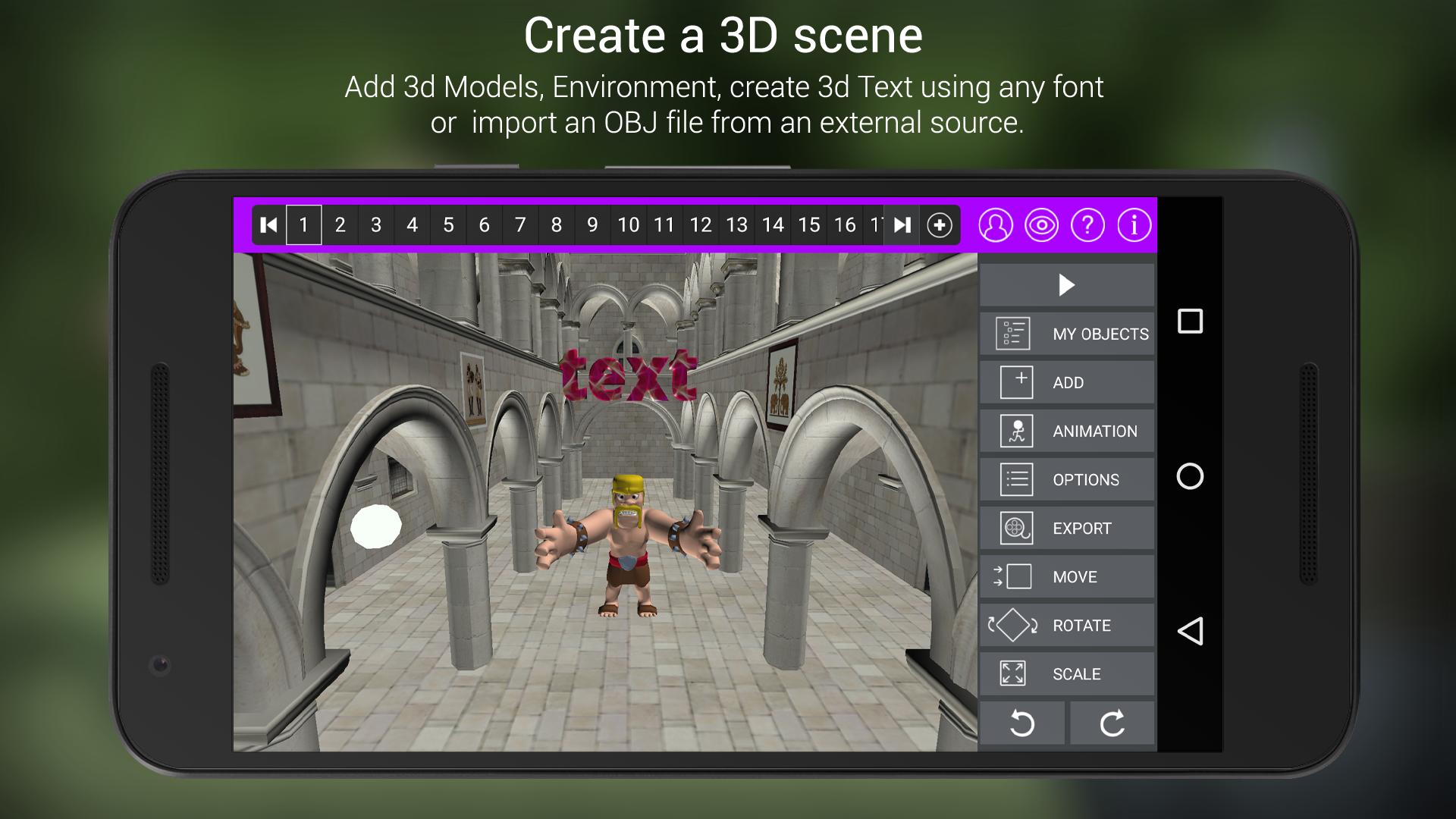Select frame 5 on timeline

[x=448, y=224]
